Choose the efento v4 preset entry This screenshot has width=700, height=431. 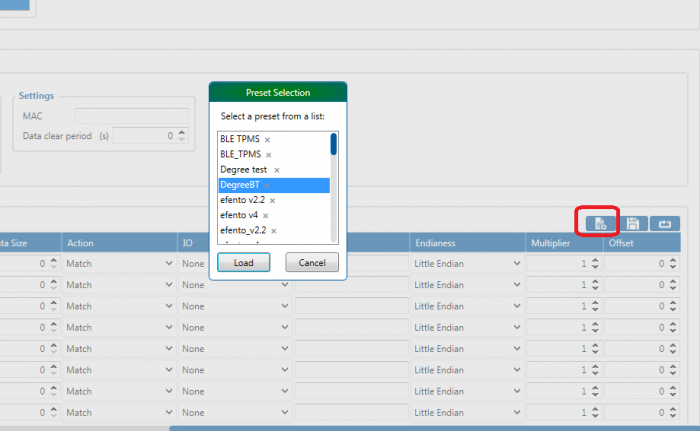click(x=239, y=215)
